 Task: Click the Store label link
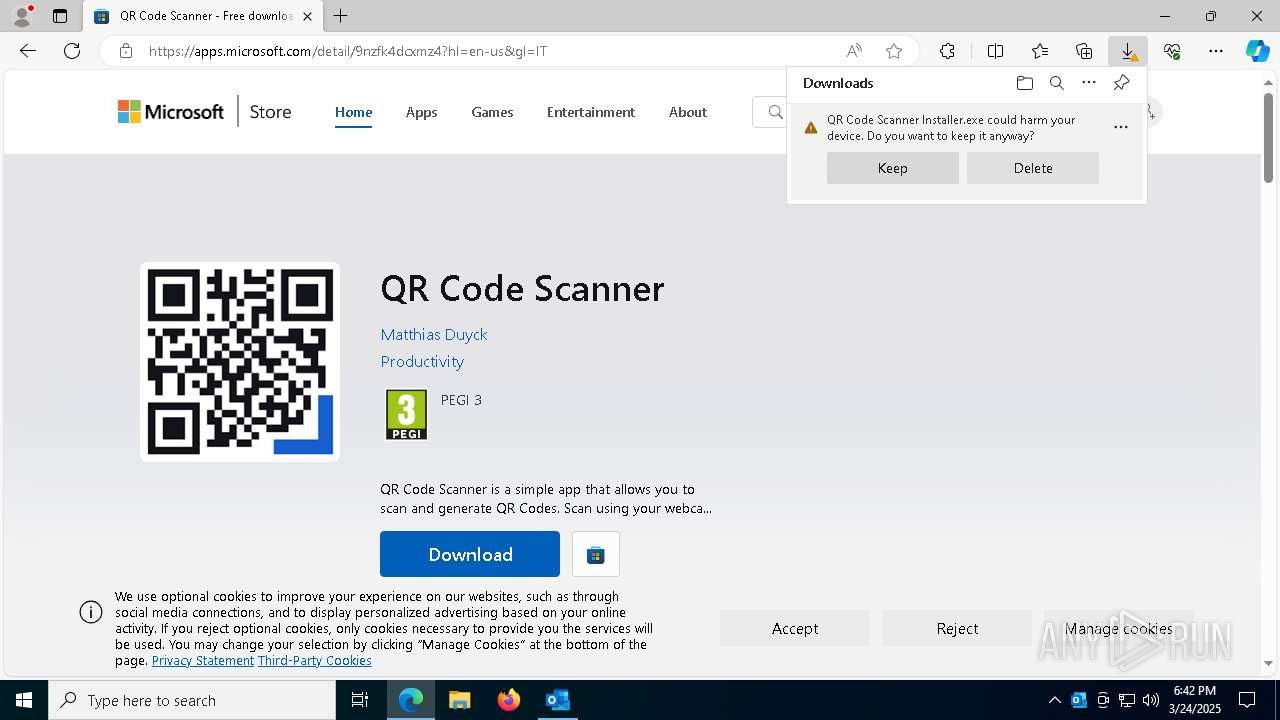click(270, 112)
